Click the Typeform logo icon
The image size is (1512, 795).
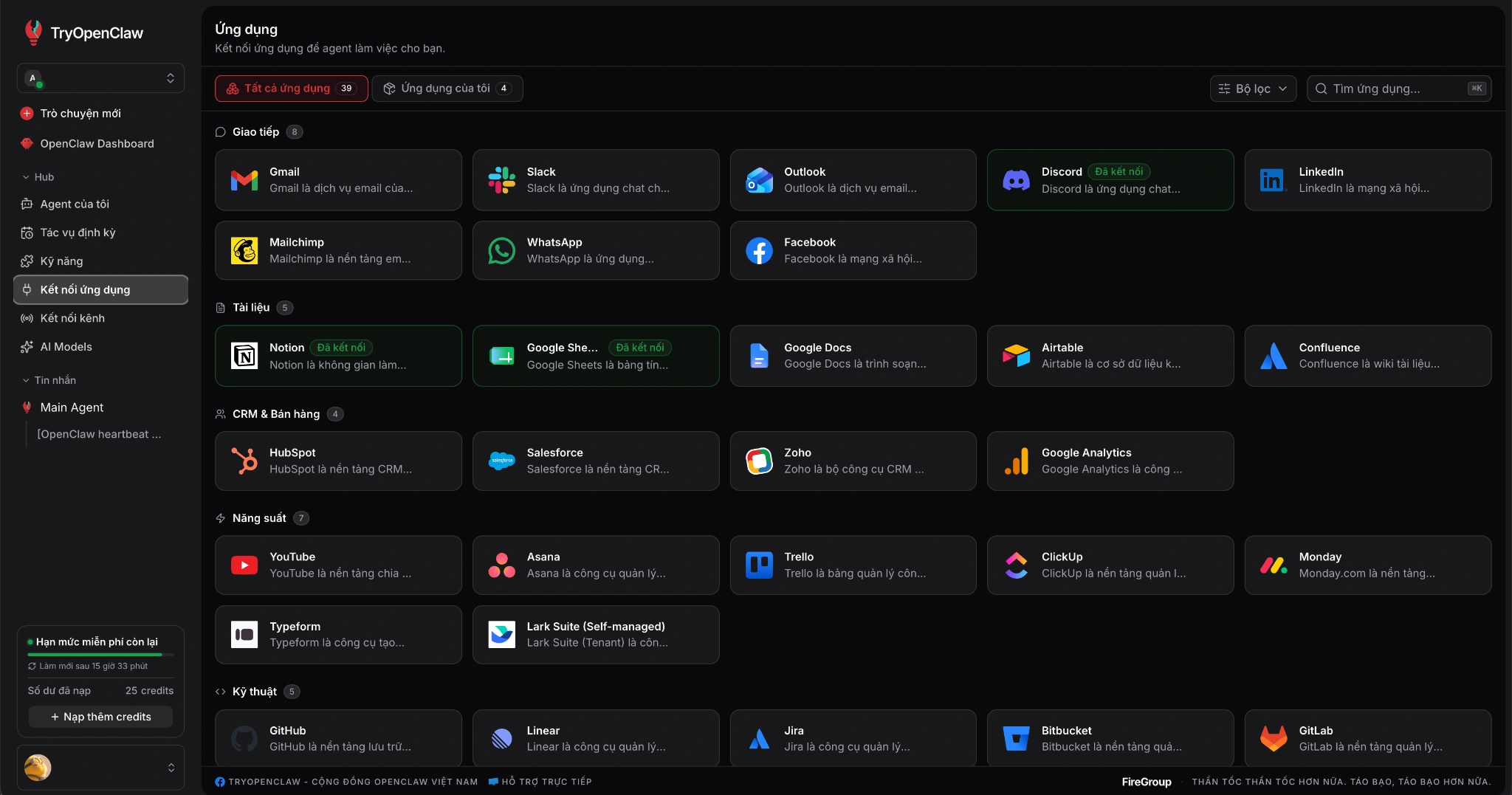(244, 635)
